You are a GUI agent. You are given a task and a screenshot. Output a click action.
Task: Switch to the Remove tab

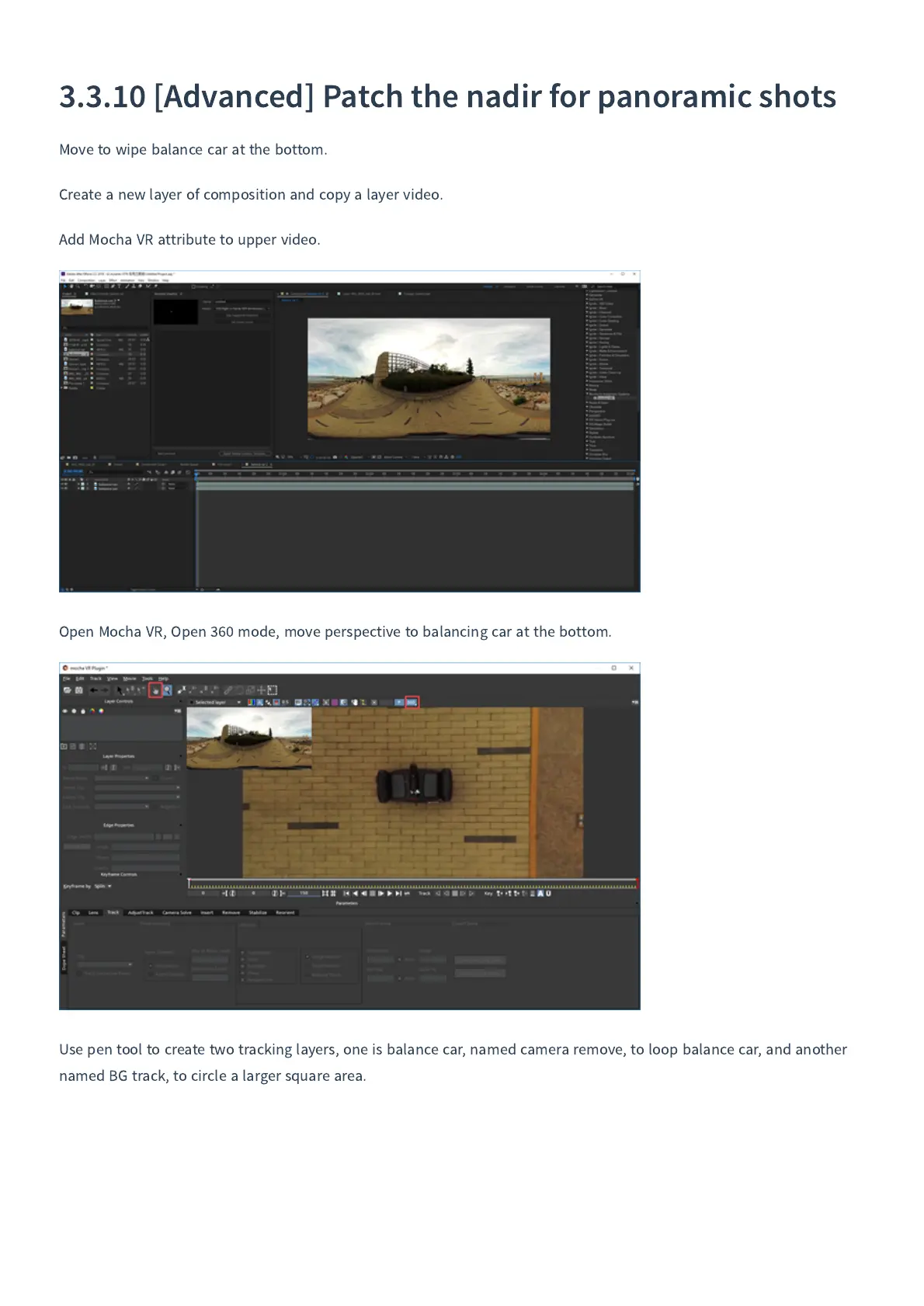pos(231,912)
